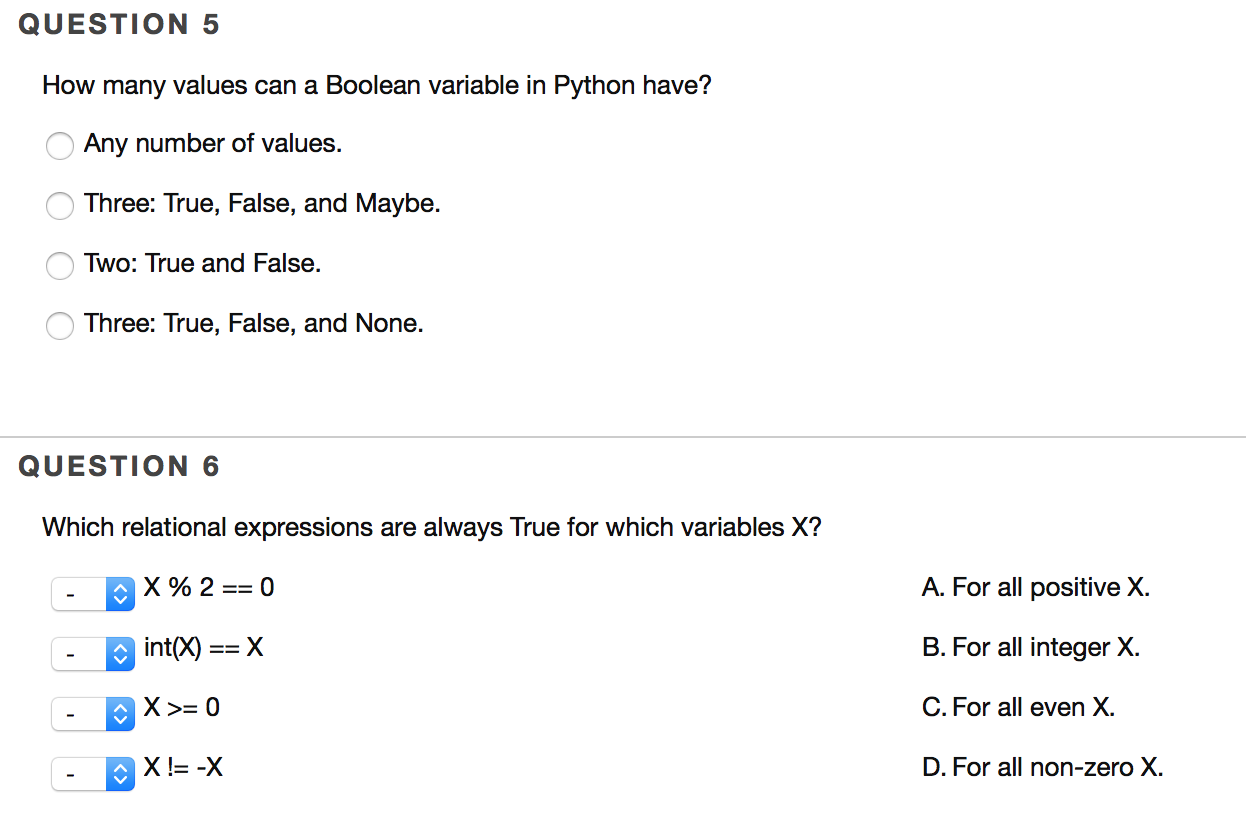The width and height of the screenshot is (1246, 836).
Task: Select 'Three: True, False, and None.' radio button
Action: 60,326
